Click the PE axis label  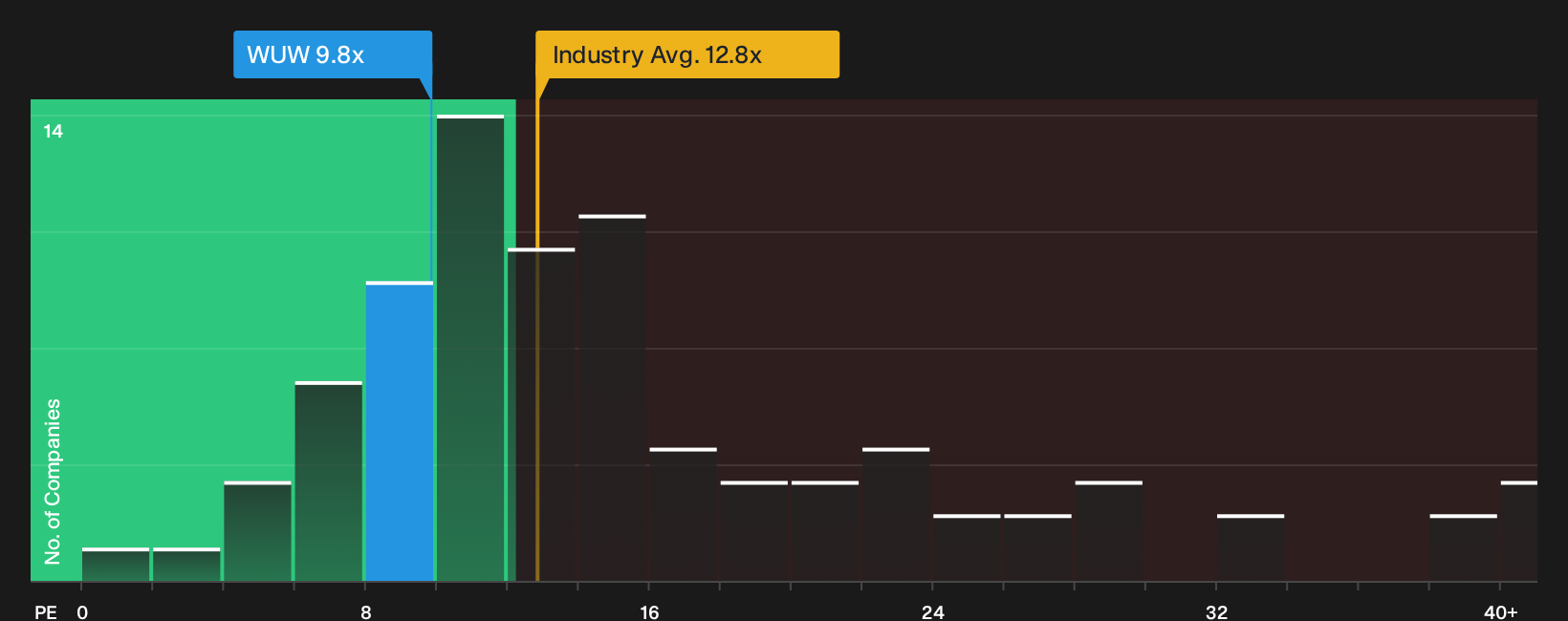[x=46, y=611]
